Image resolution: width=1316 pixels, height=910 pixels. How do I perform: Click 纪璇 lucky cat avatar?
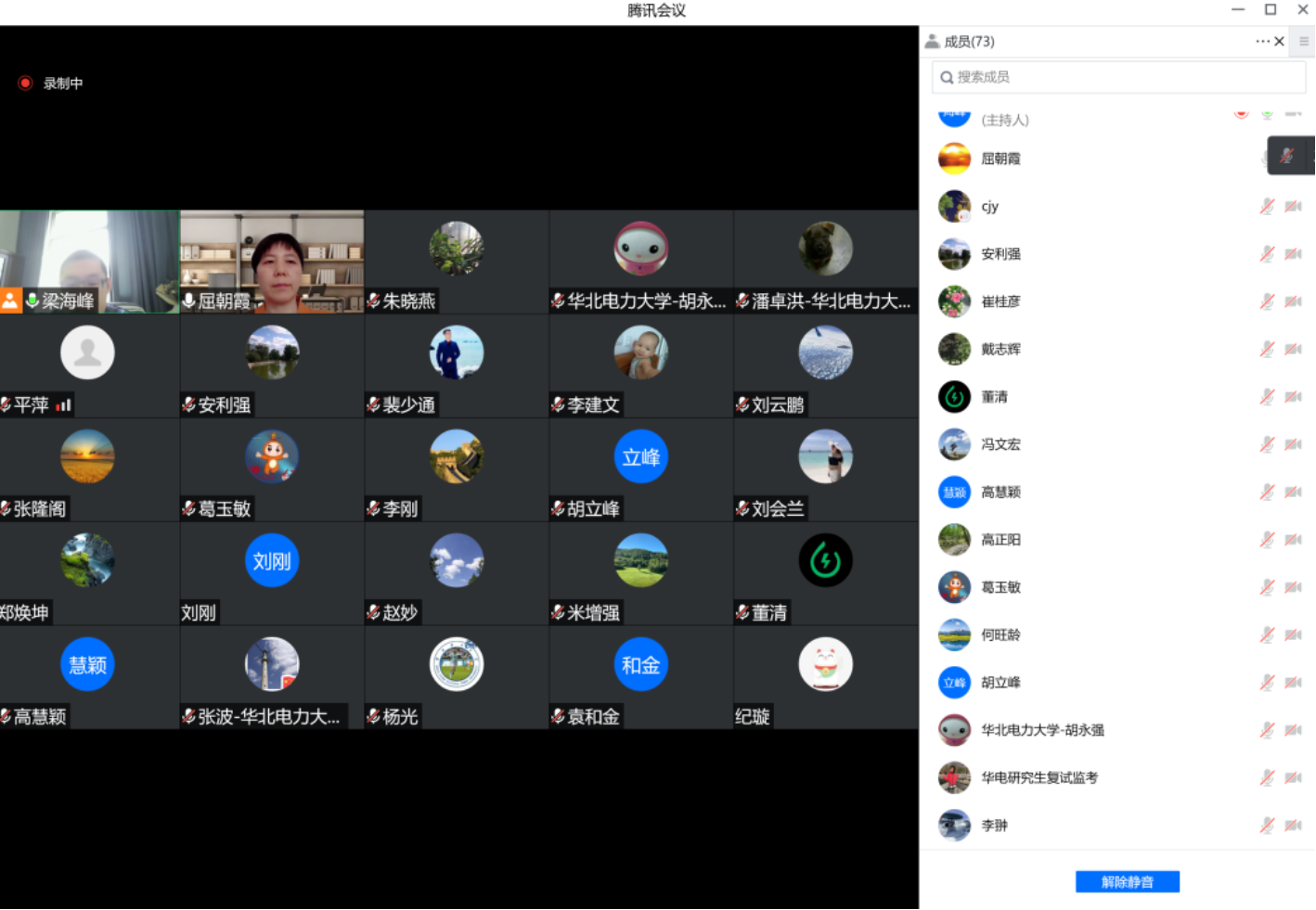tap(825, 664)
